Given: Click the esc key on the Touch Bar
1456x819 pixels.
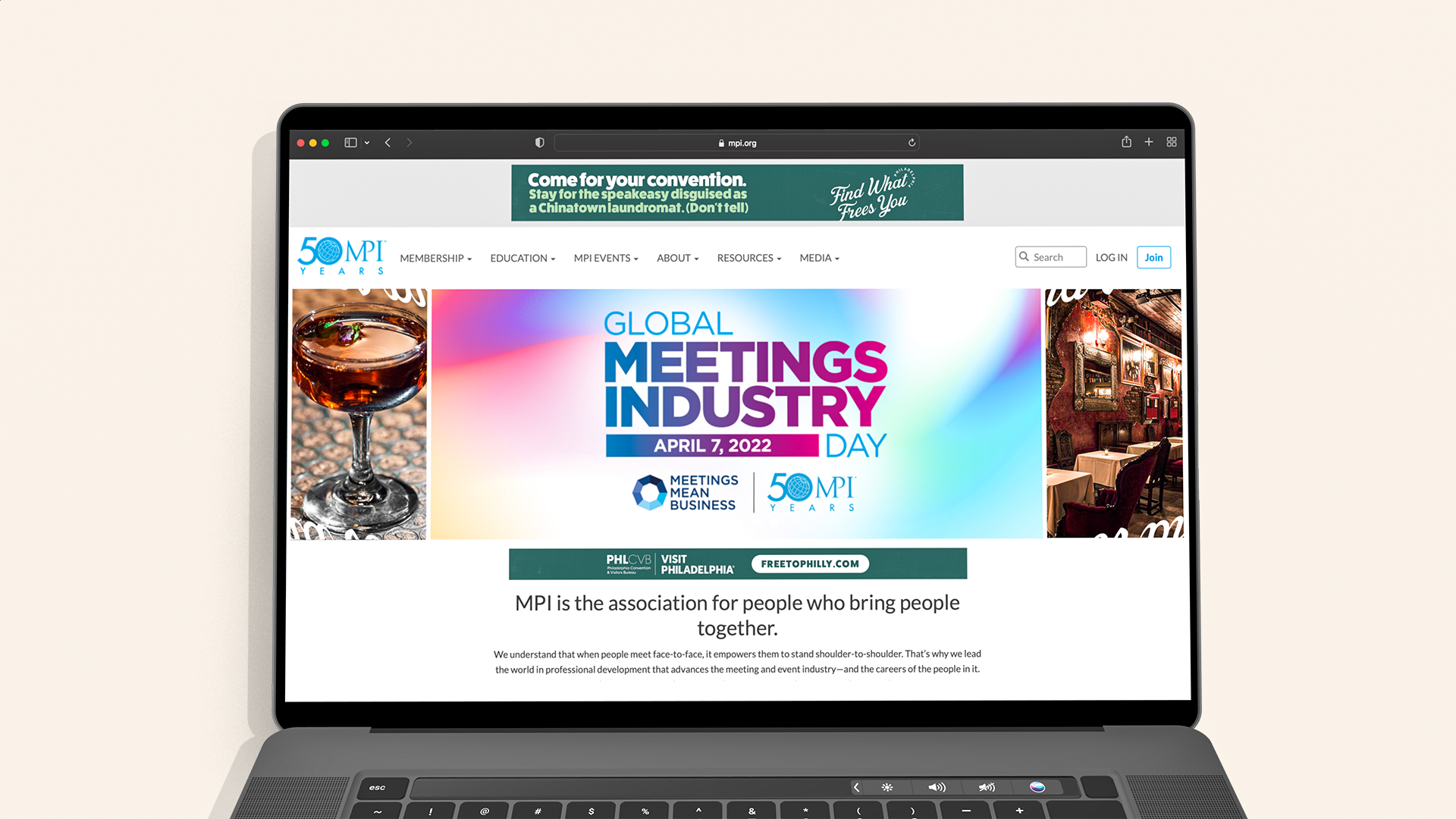Looking at the screenshot, I should [x=378, y=788].
